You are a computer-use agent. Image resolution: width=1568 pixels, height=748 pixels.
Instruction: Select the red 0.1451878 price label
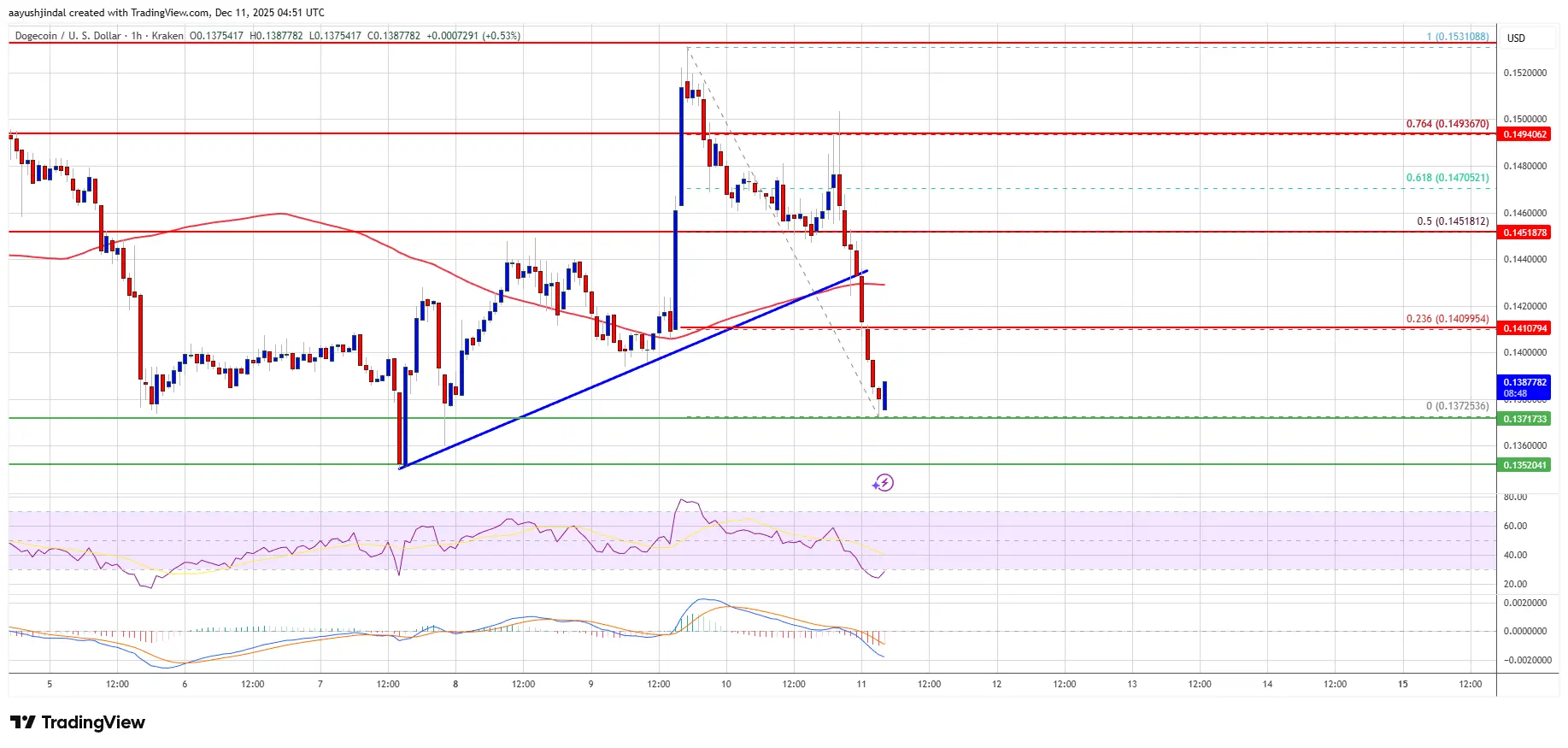pos(1525,233)
